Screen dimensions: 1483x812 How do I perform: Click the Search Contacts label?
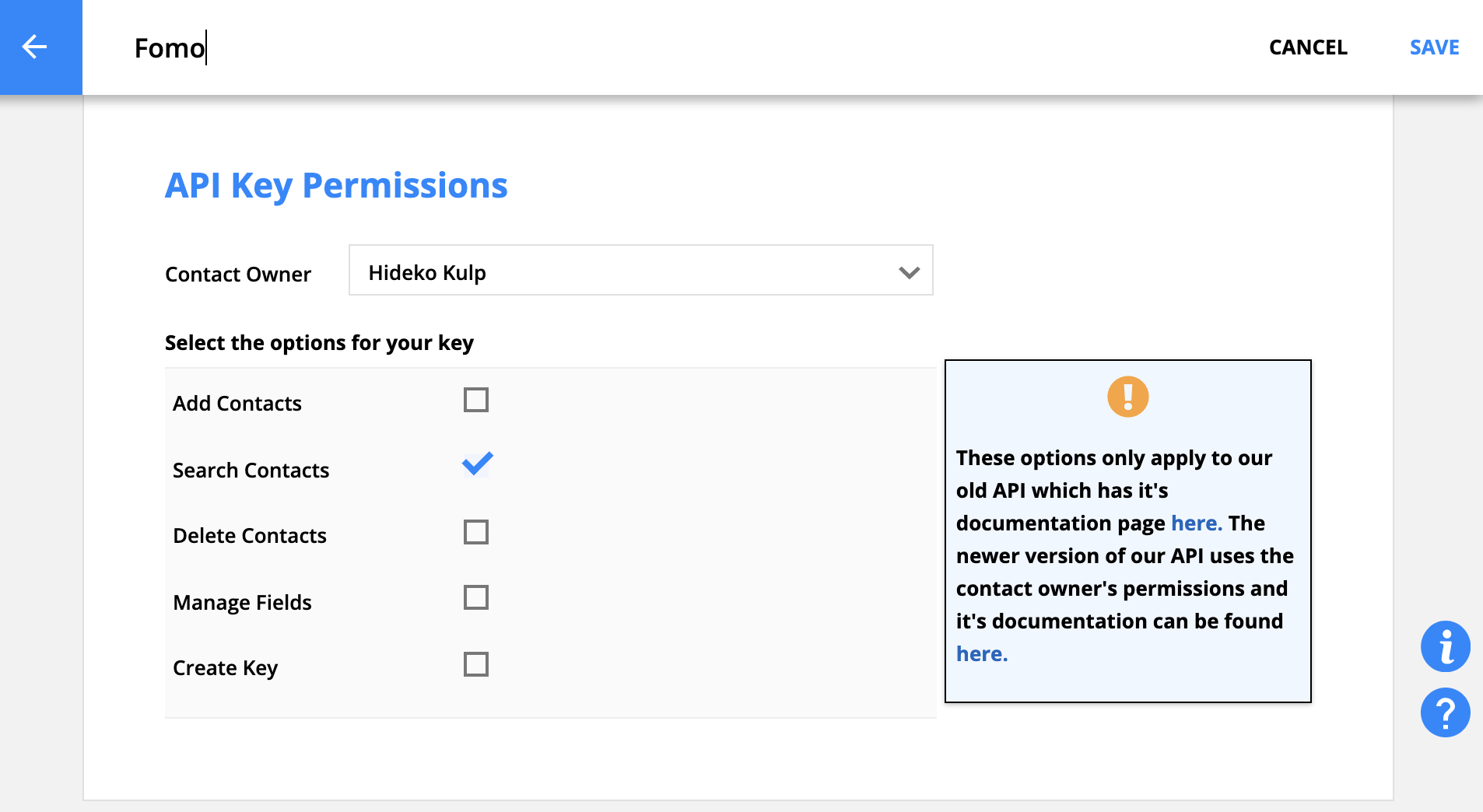251,471
